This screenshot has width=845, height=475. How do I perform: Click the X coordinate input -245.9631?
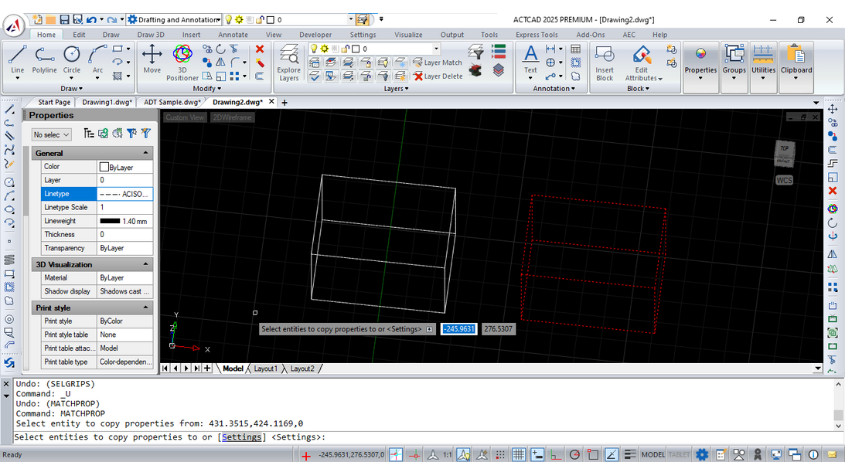(x=459, y=329)
